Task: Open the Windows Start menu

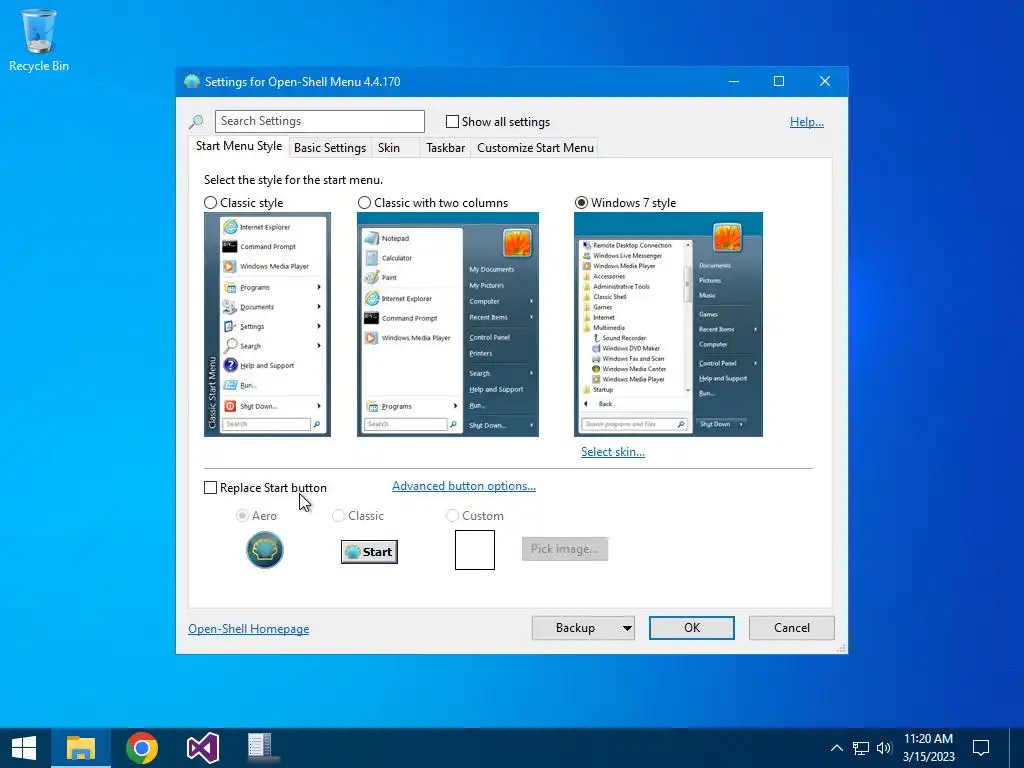Action: click(x=24, y=748)
